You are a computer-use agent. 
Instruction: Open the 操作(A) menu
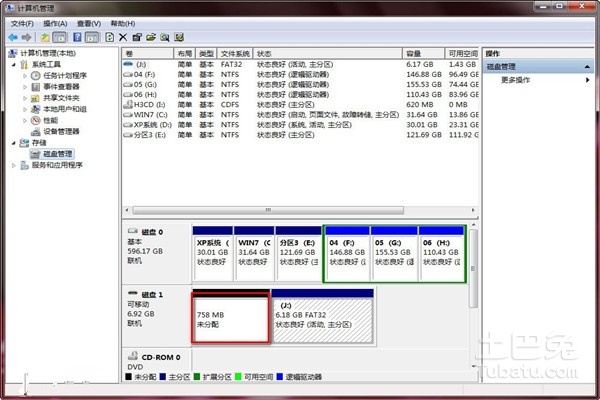click(x=56, y=22)
